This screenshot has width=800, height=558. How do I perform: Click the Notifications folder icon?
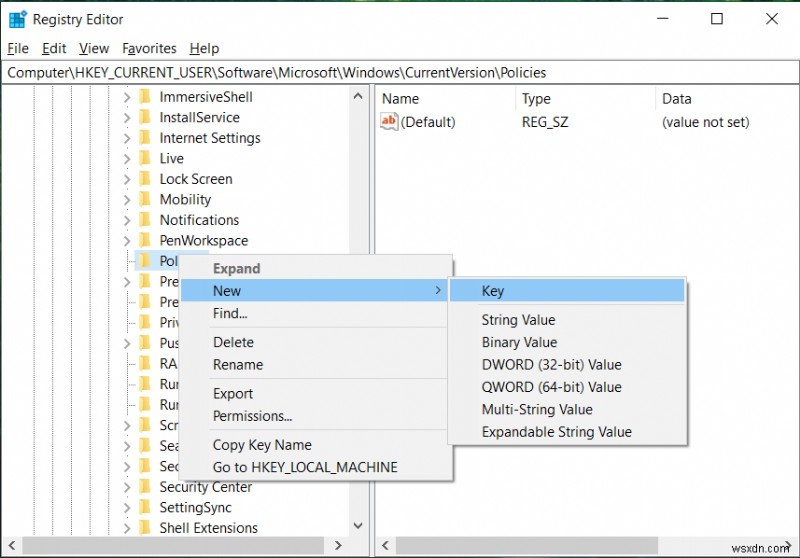(x=145, y=220)
